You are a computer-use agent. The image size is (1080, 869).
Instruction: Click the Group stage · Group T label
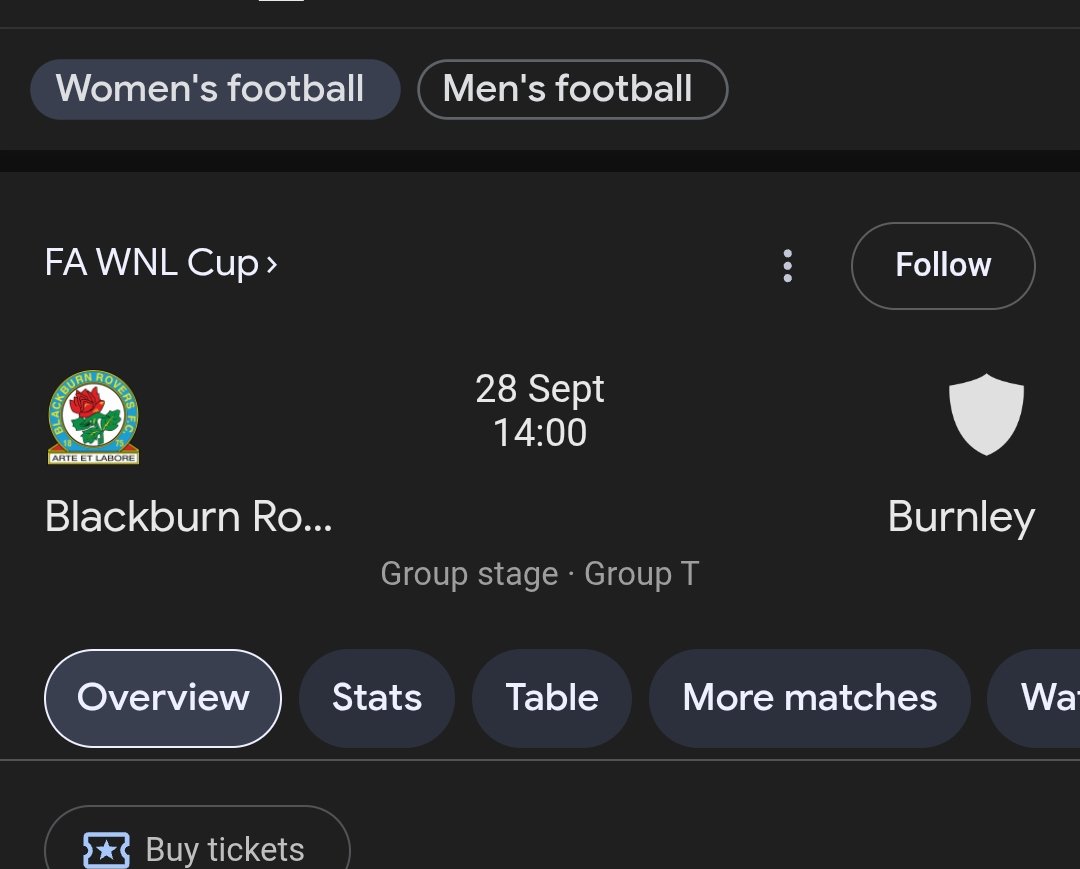(x=540, y=574)
